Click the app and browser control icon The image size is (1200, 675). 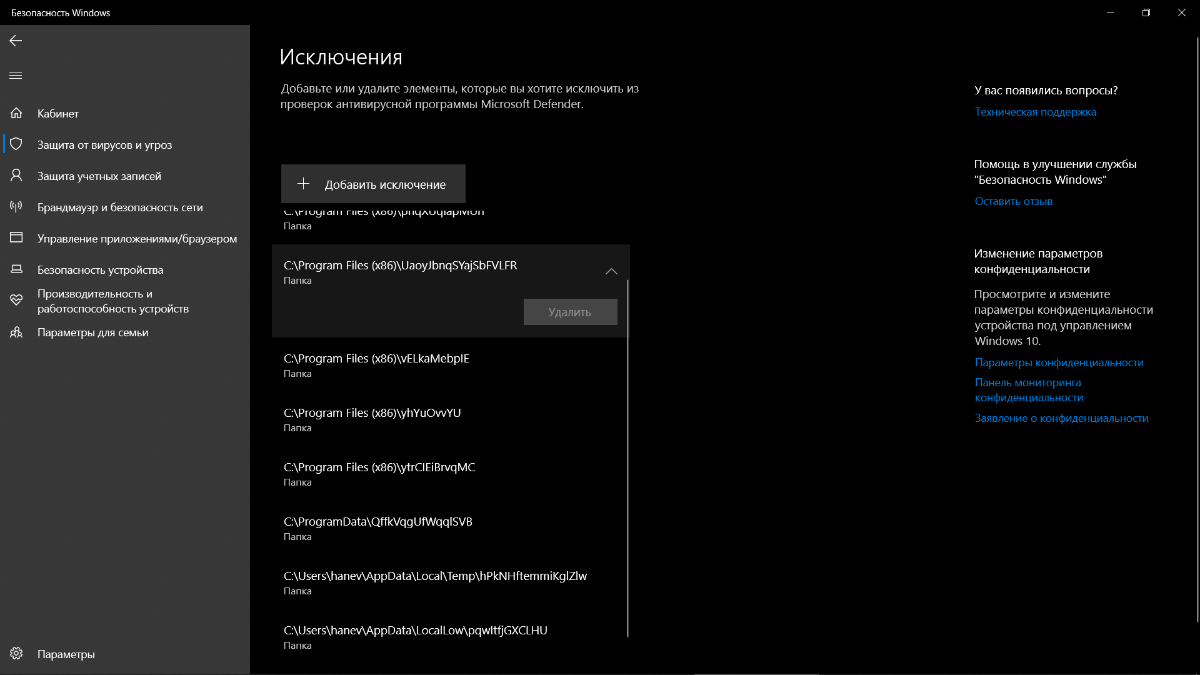15,238
